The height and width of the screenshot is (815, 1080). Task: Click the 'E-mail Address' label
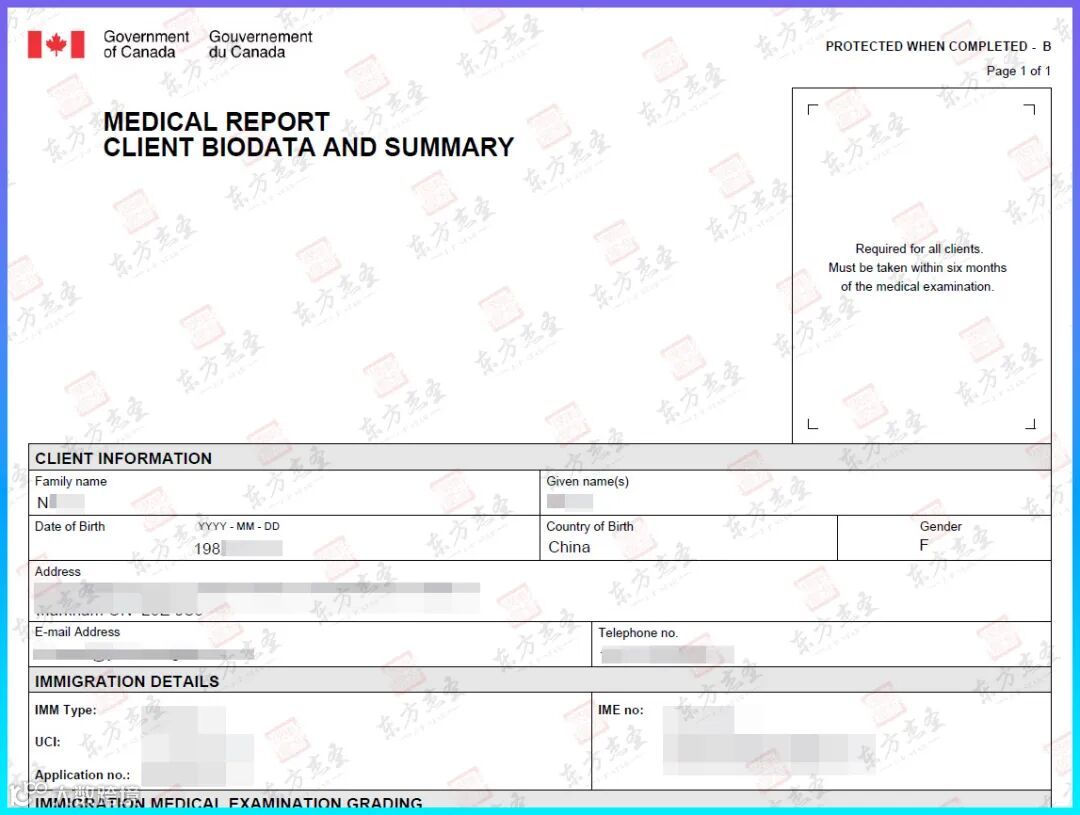click(77, 632)
